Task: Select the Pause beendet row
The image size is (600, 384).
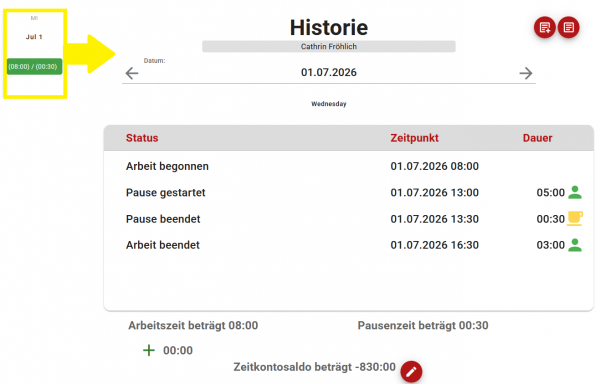Action: (x=349, y=219)
